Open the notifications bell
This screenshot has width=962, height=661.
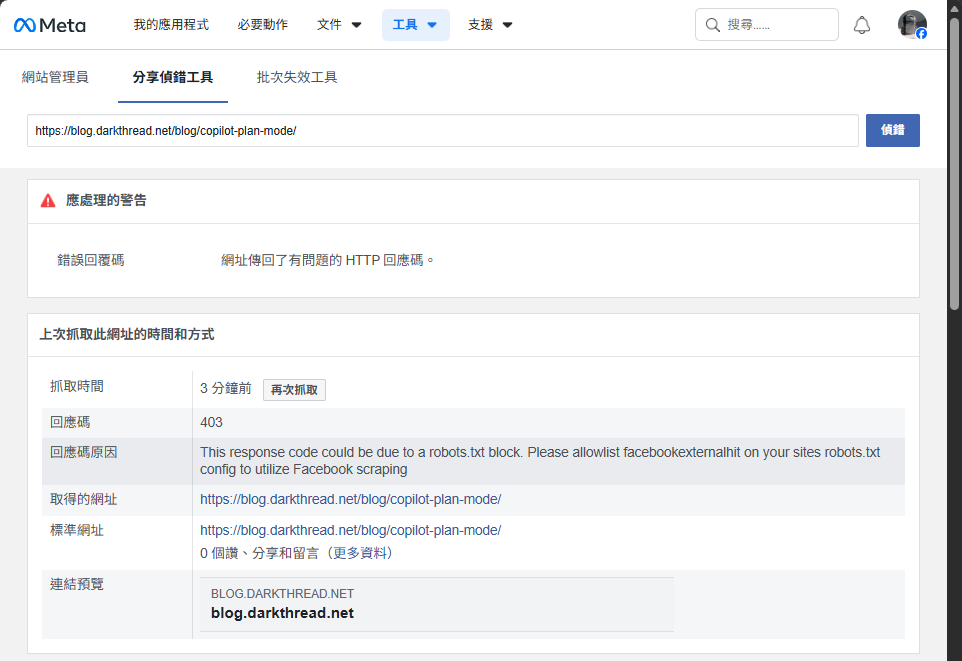tap(862, 25)
